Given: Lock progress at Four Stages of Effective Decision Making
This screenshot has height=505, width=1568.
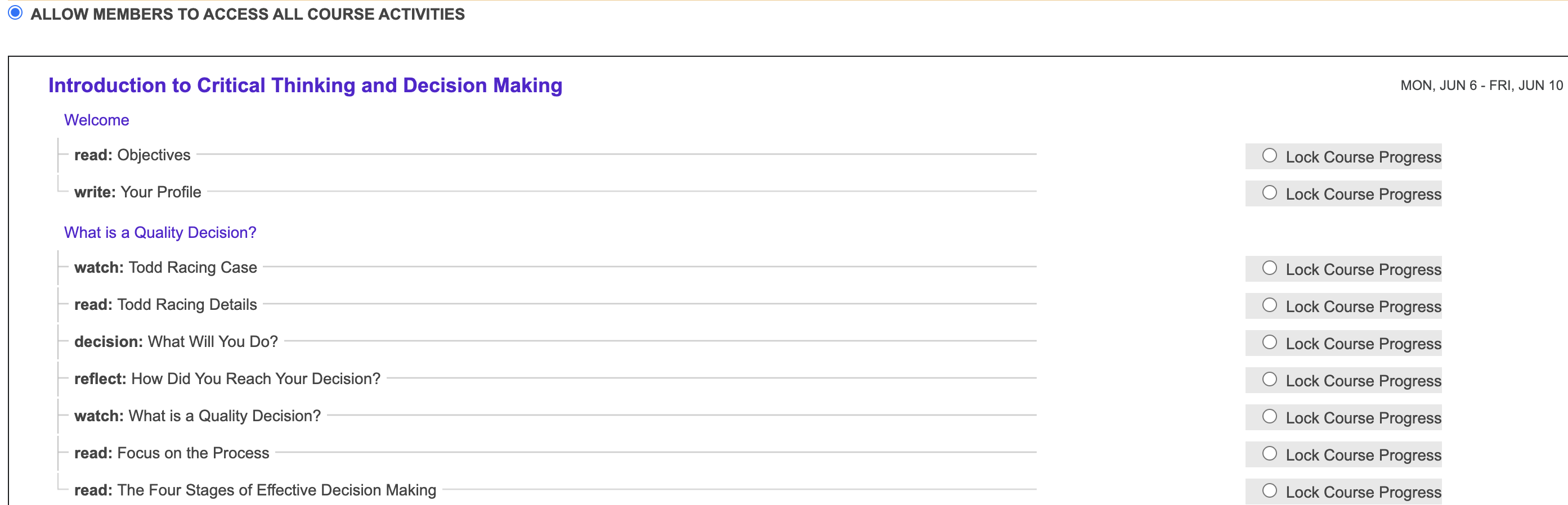Looking at the screenshot, I should coord(1269,491).
